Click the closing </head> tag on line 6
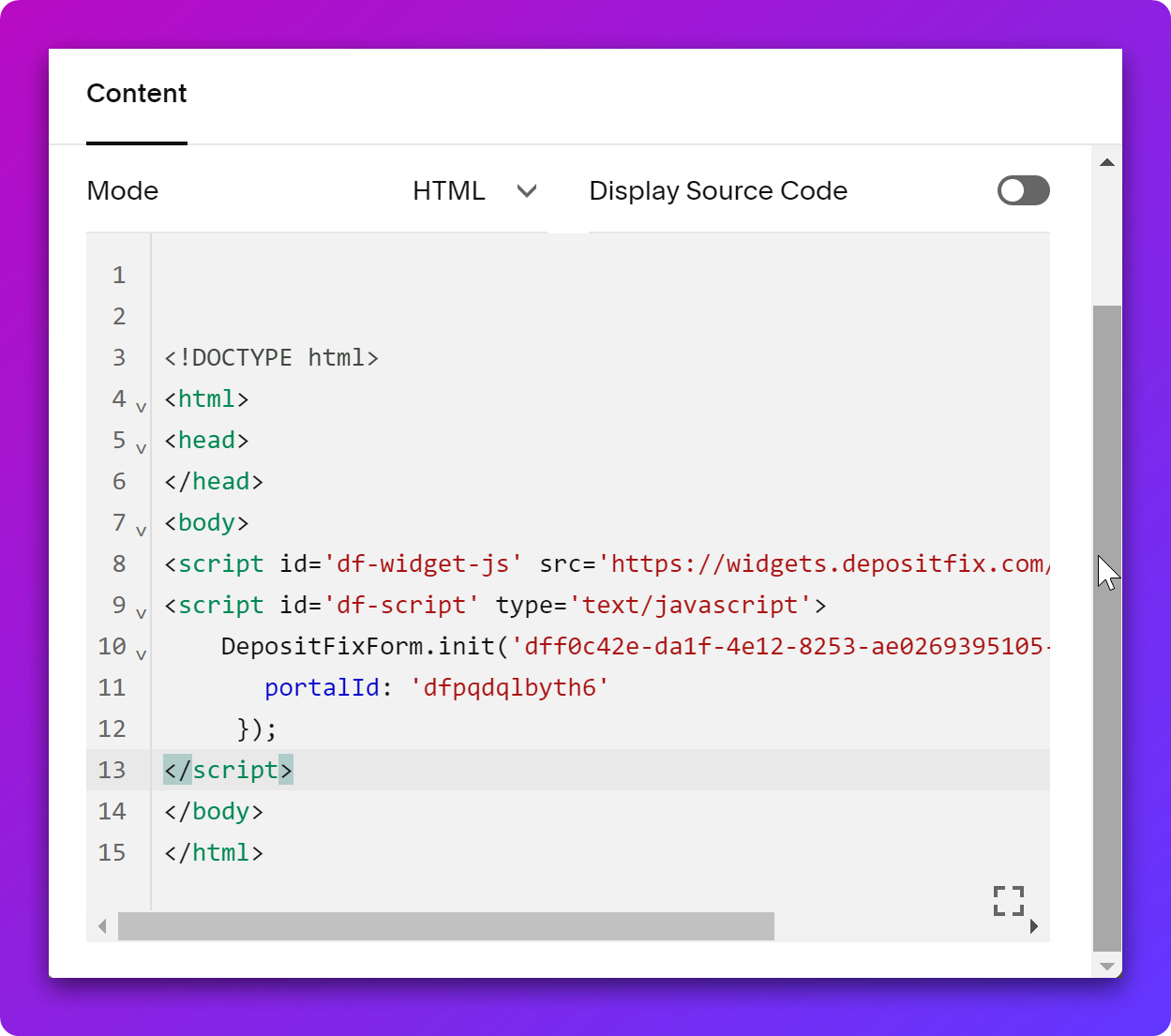The height and width of the screenshot is (1036, 1171). point(214,481)
